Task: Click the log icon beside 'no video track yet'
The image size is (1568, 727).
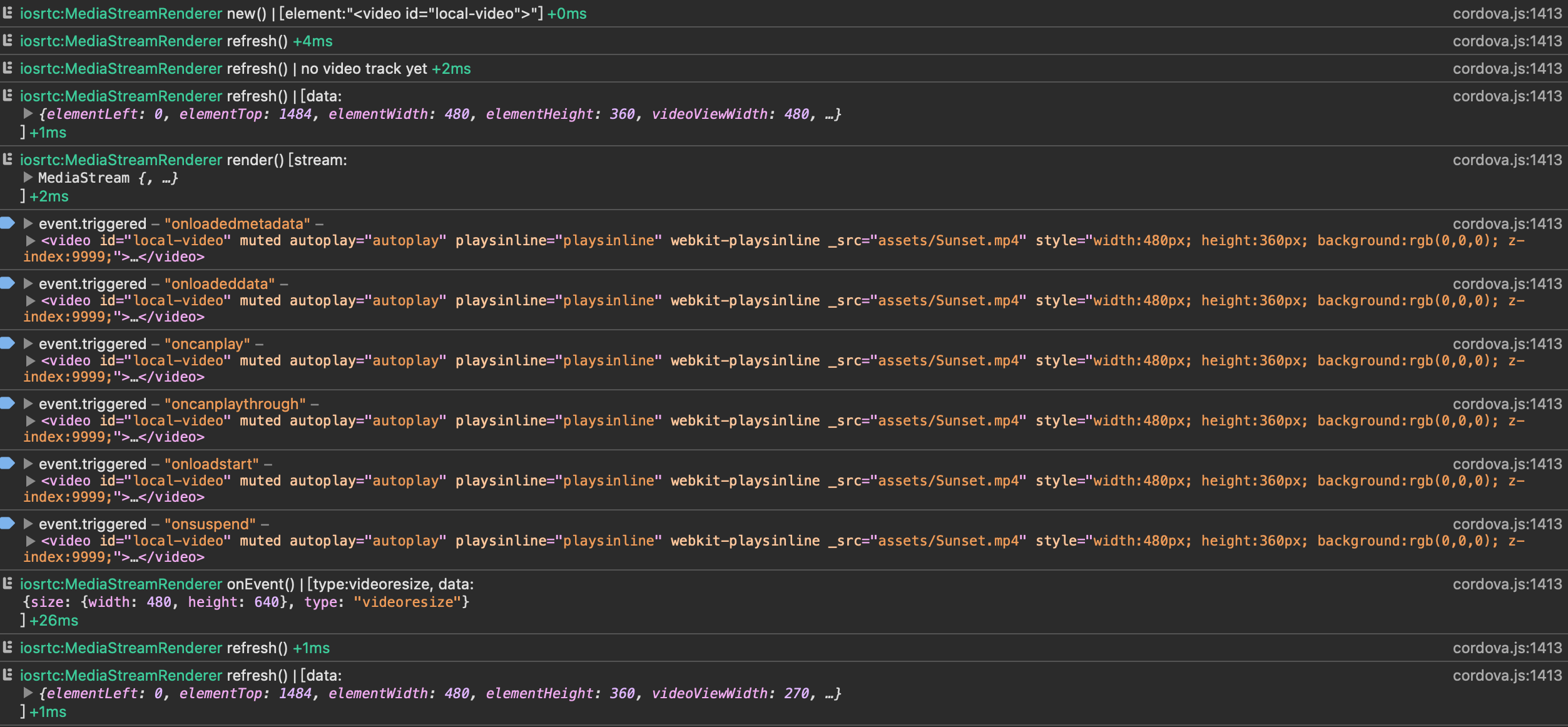Action: [x=8, y=68]
